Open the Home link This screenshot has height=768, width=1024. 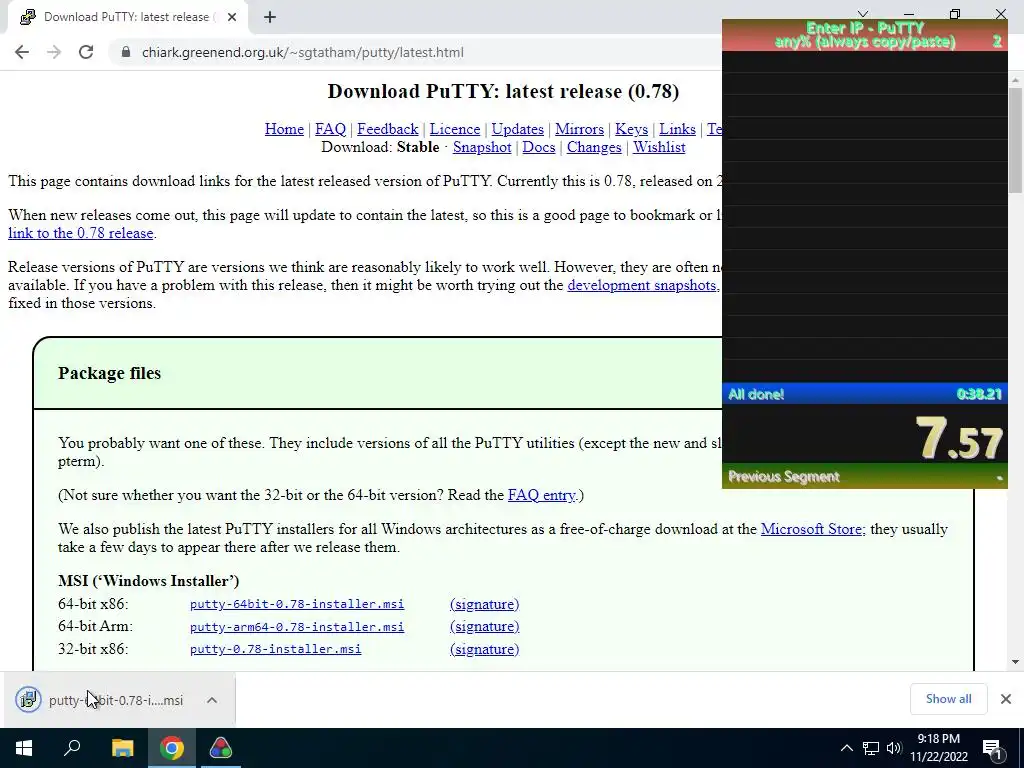coord(284,129)
